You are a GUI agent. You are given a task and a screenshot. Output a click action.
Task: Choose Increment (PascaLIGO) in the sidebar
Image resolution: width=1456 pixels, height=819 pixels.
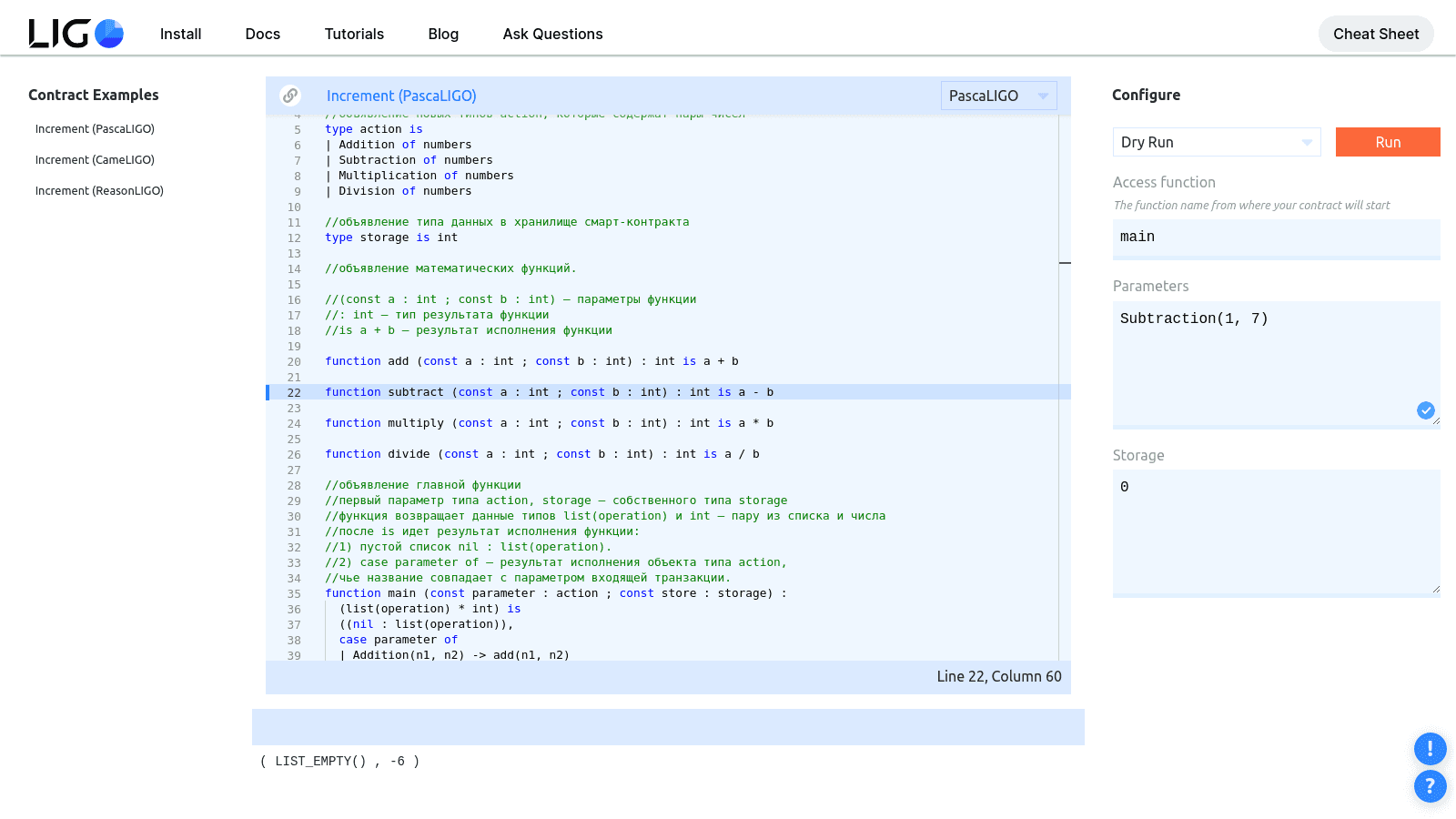tap(95, 129)
